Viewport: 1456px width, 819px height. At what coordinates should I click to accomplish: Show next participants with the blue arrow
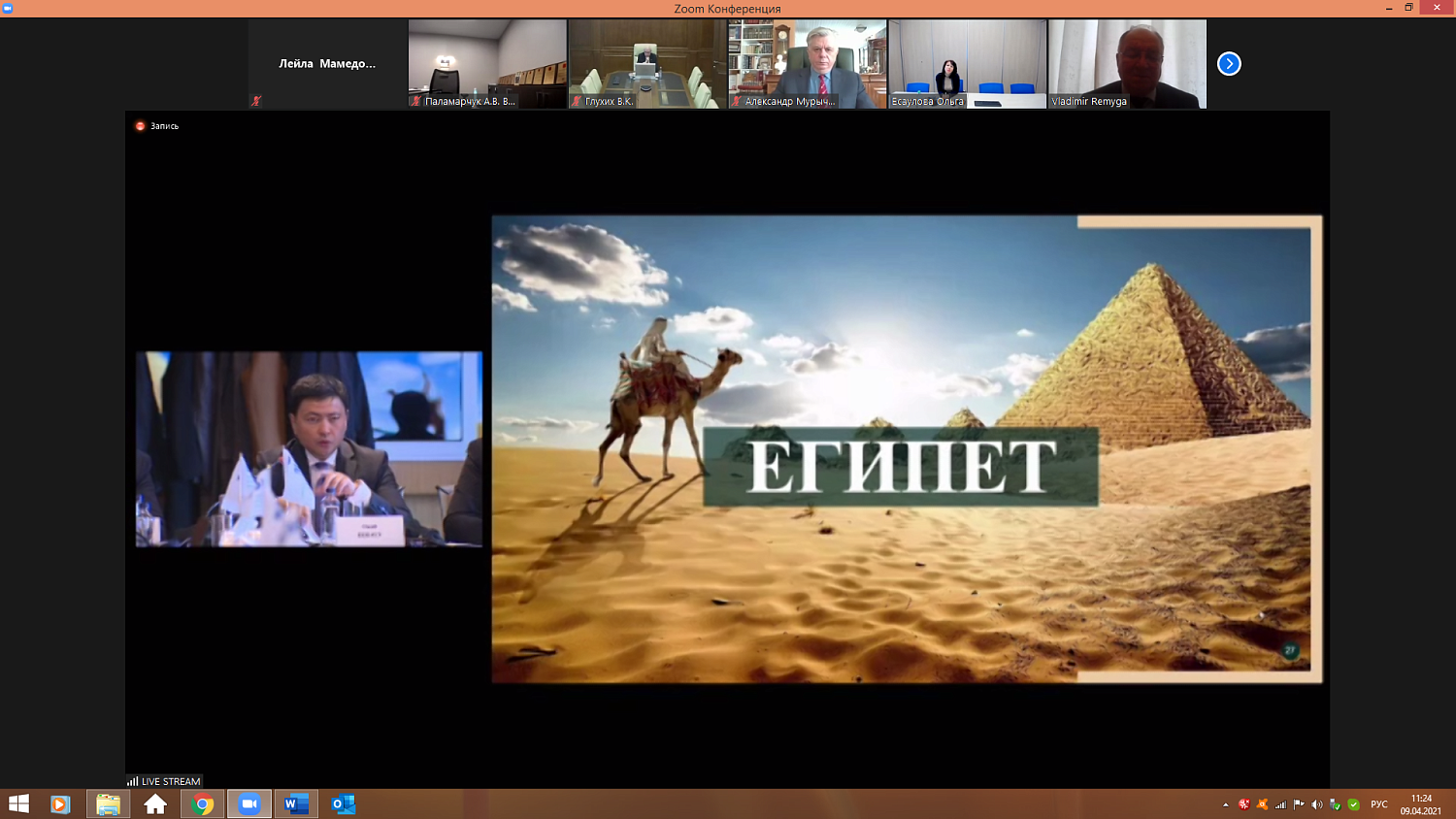pos(1229,64)
